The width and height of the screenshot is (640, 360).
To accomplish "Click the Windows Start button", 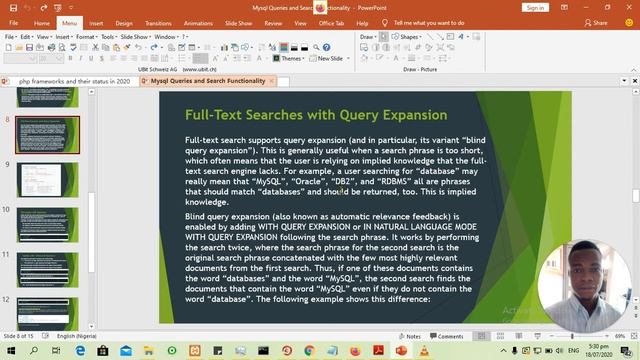I will (11, 351).
